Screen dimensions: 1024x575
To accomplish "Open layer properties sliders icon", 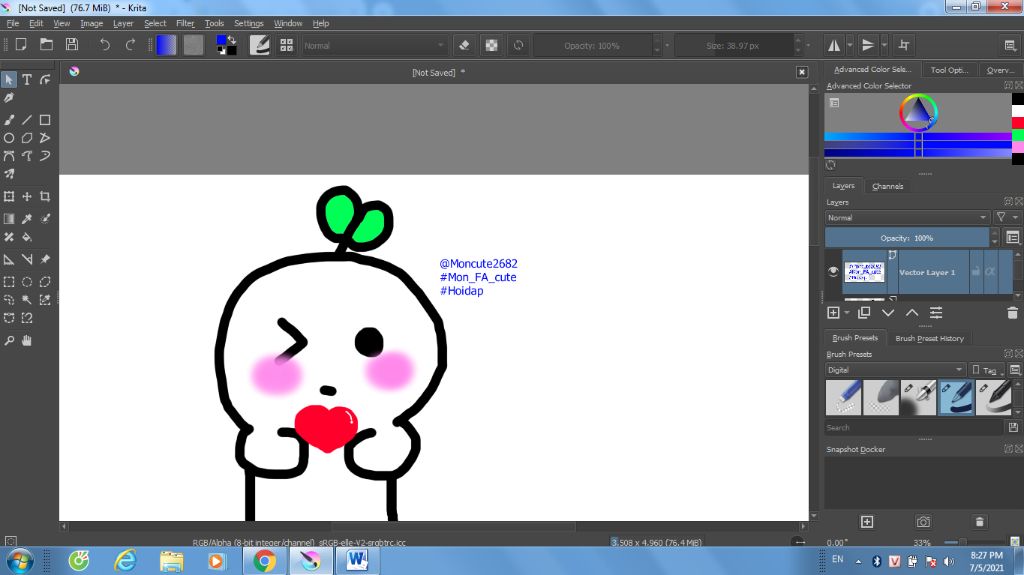I will tap(936, 313).
